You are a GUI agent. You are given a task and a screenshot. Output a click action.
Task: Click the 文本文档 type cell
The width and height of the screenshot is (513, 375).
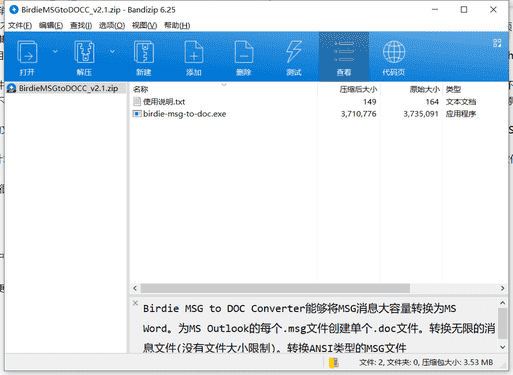click(x=461, y=102)
